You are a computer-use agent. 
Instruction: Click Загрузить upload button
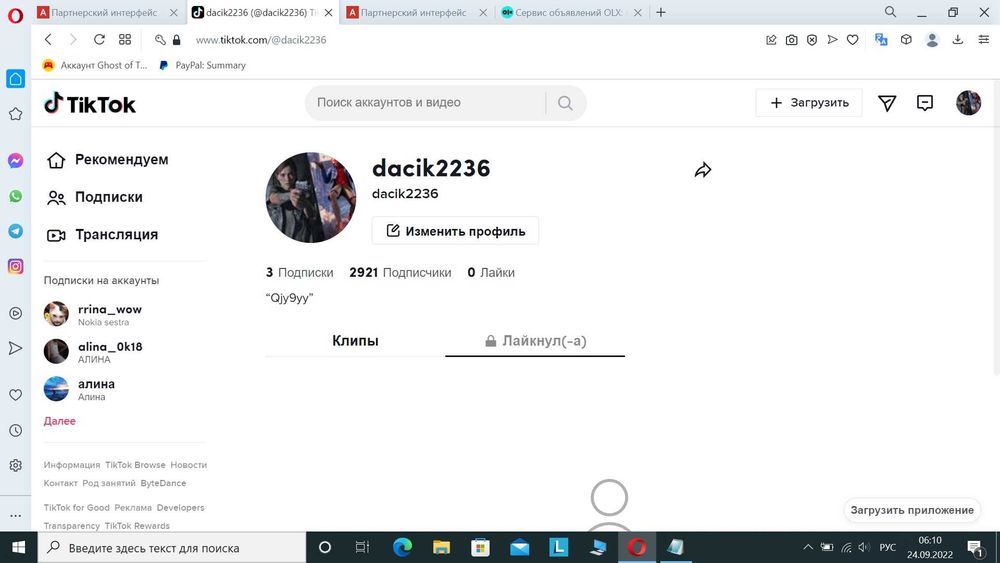[809, 103]
